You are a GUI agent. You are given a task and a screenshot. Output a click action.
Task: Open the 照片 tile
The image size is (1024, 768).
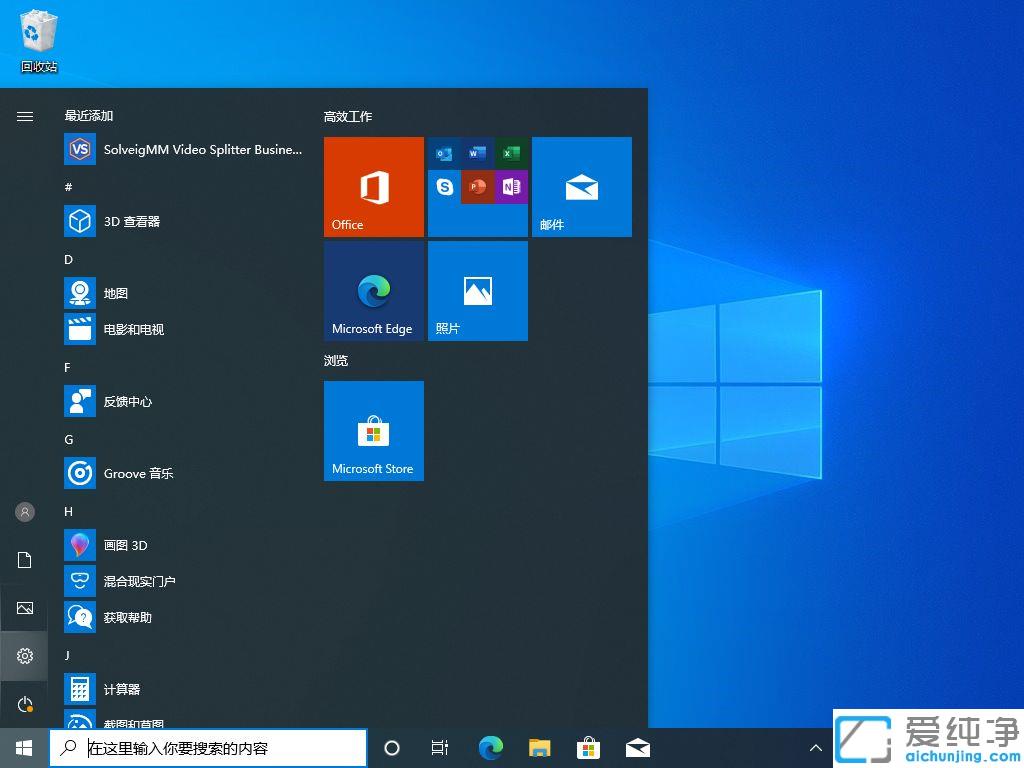pyautogui.click(x=477, y=290)
